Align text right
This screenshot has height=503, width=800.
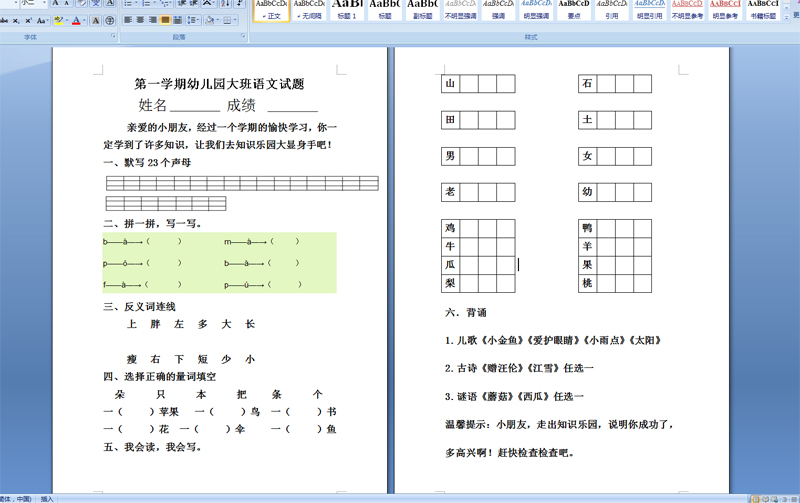pyautogui.click(x=153, y=20)
